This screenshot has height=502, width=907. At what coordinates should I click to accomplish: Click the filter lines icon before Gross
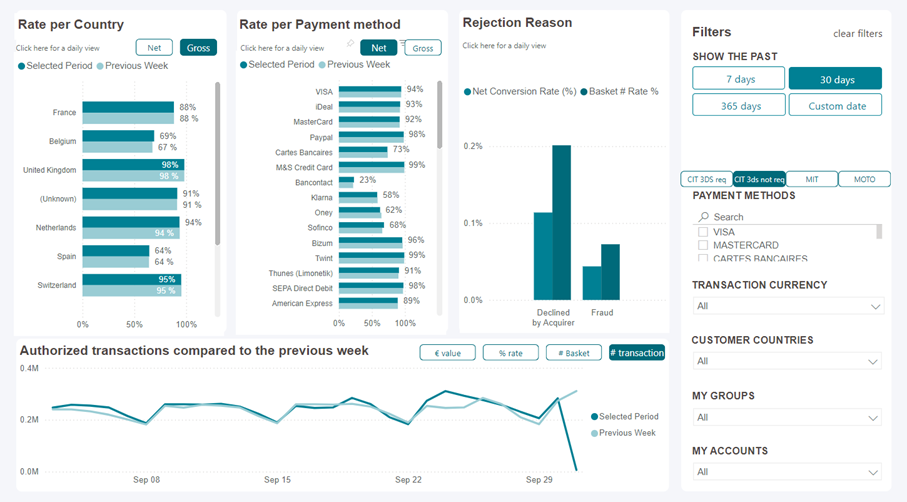(x=403, y=45)
